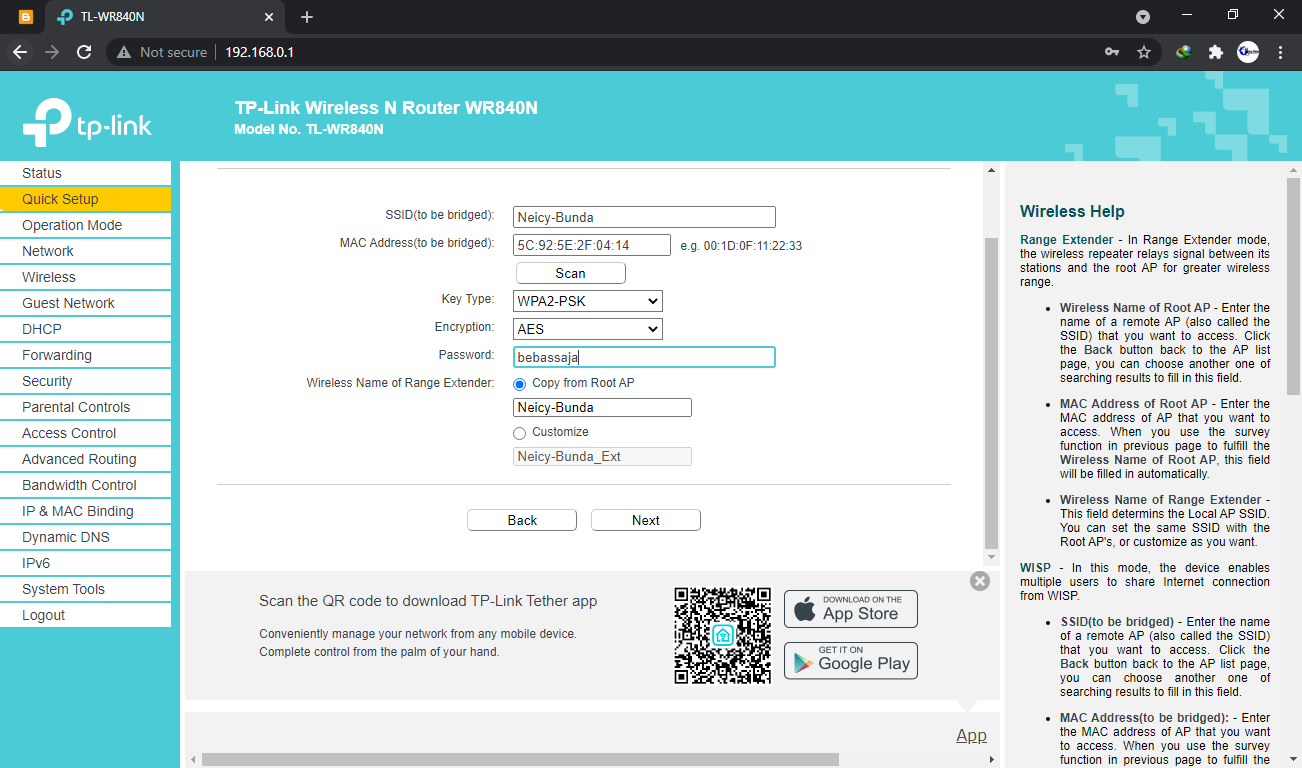
Task: Click the browser back arrow
Action: click(20, 52)
